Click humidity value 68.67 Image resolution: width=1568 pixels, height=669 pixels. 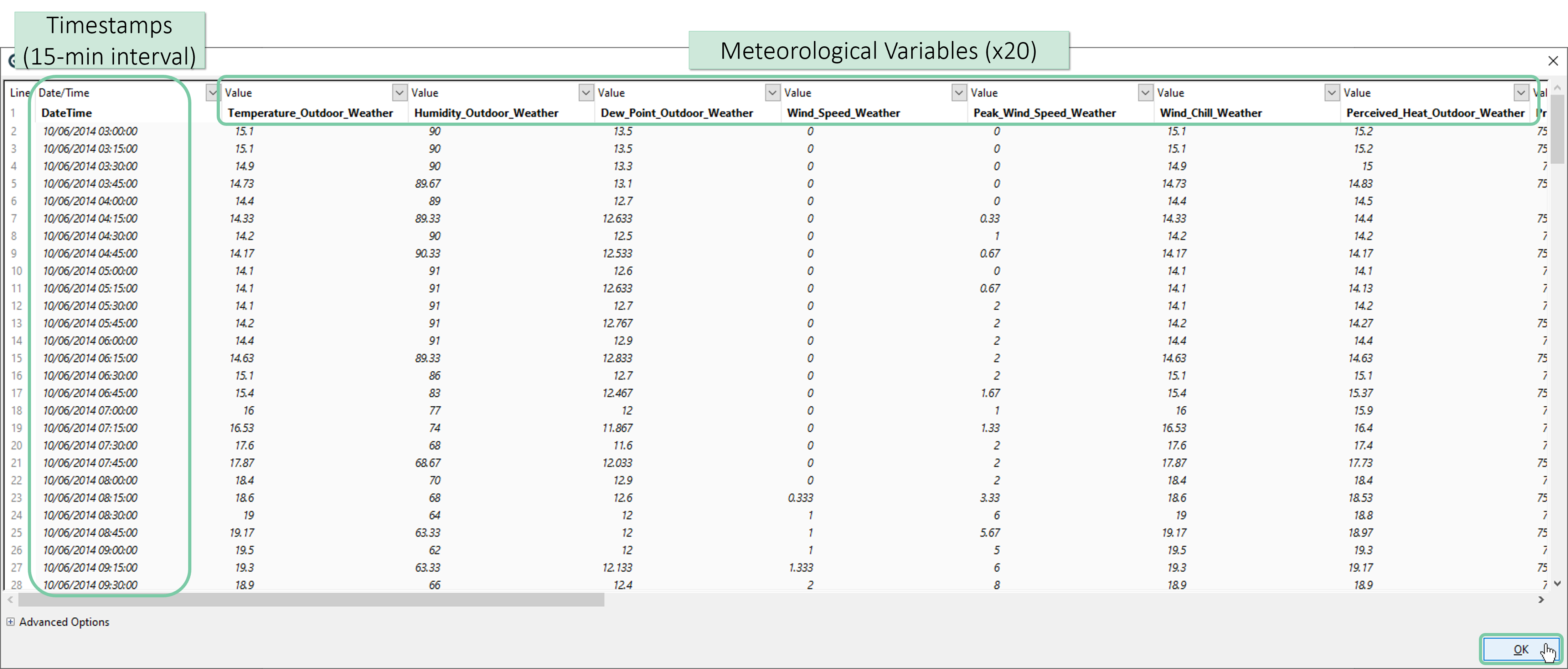[x=428, y=463]
